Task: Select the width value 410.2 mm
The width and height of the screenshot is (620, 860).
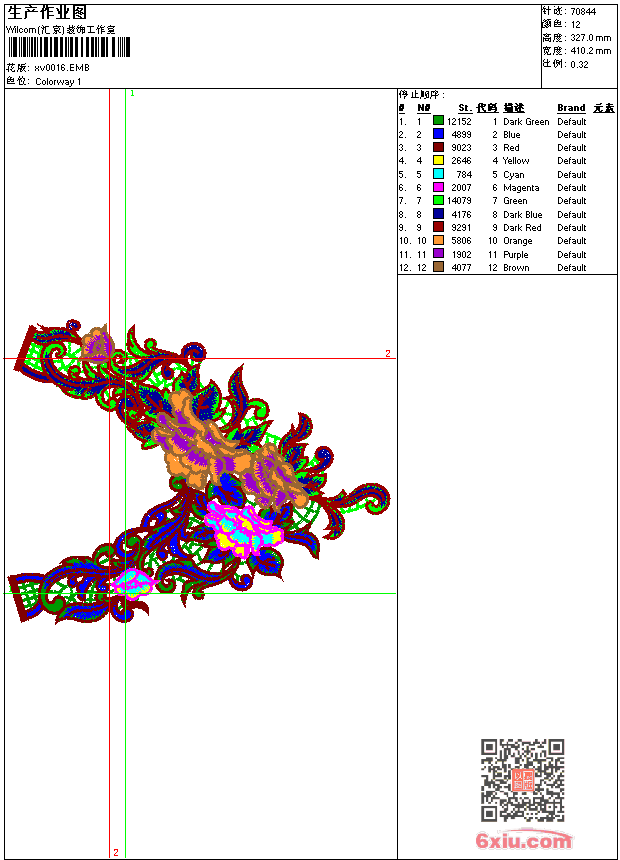Action: click(591, 51)
